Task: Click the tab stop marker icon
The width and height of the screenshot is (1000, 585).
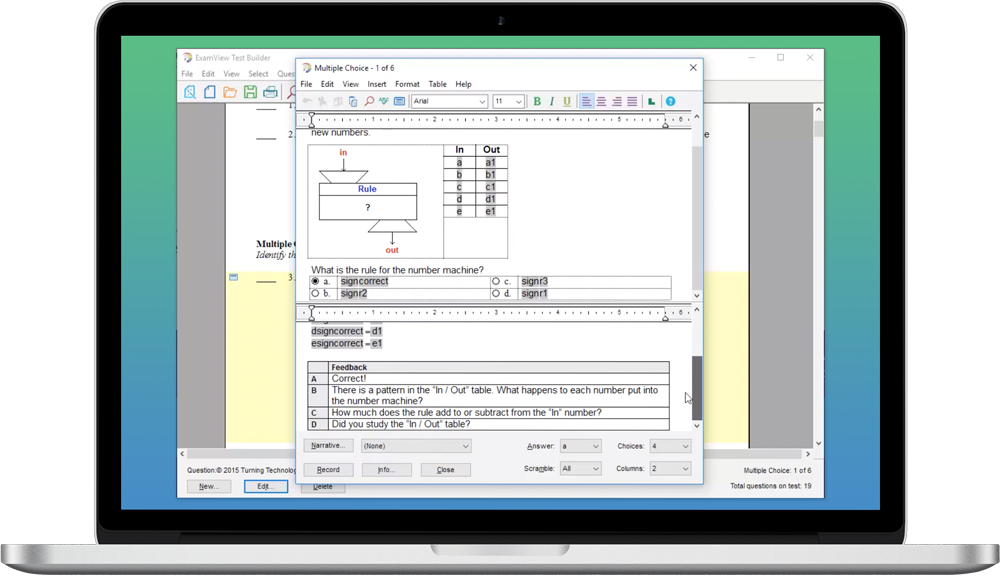Action: pyautogui.click(x=651, y=101)
